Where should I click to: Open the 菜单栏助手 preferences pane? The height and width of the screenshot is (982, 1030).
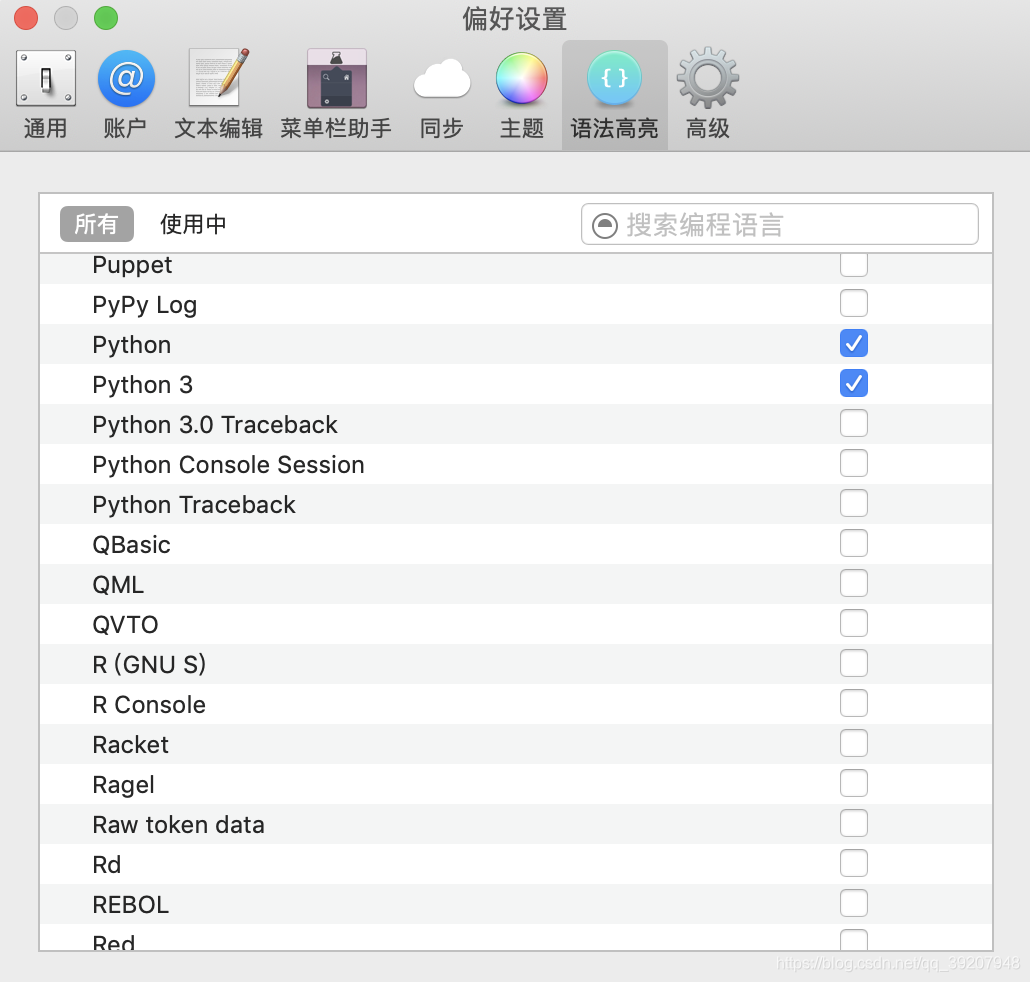click(335, 90)
